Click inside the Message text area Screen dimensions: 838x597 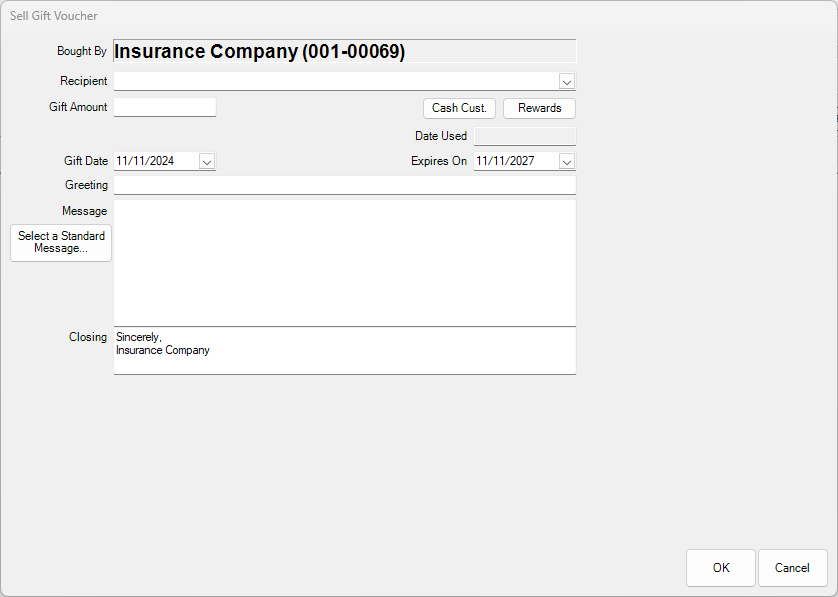[x=344, y=260]
